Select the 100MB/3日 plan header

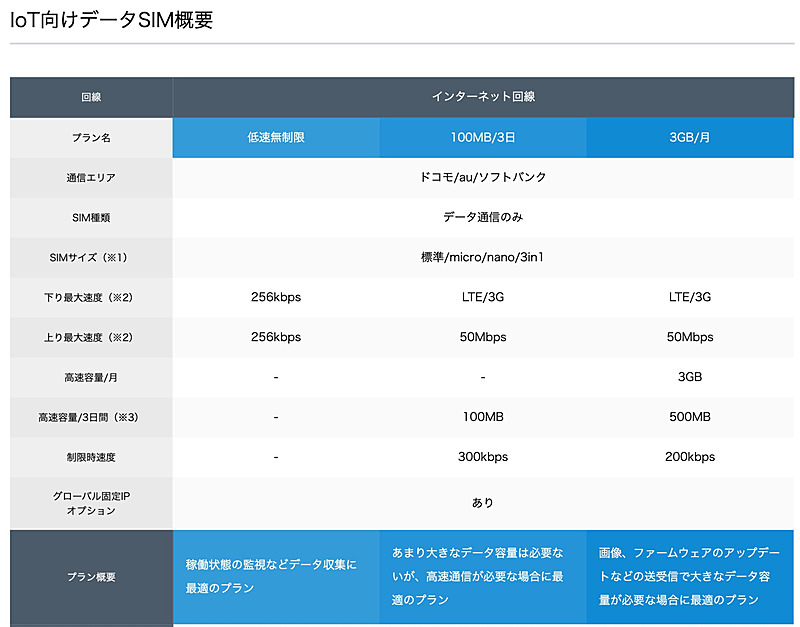pyautogui.click(x=483, y=138)
